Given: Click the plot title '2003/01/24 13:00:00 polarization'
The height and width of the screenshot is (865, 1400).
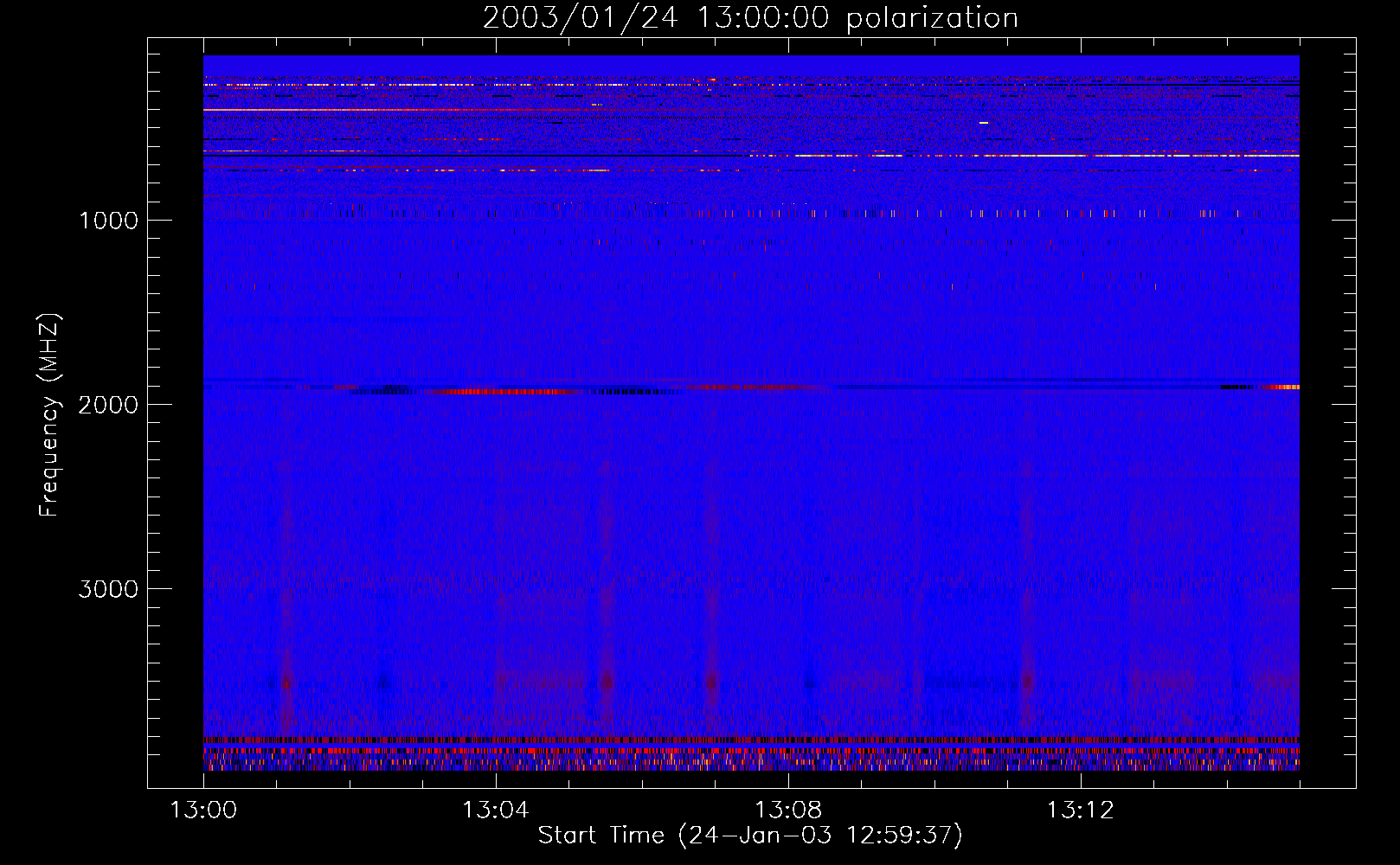Looking at the screenshot, I should point(750,18).
